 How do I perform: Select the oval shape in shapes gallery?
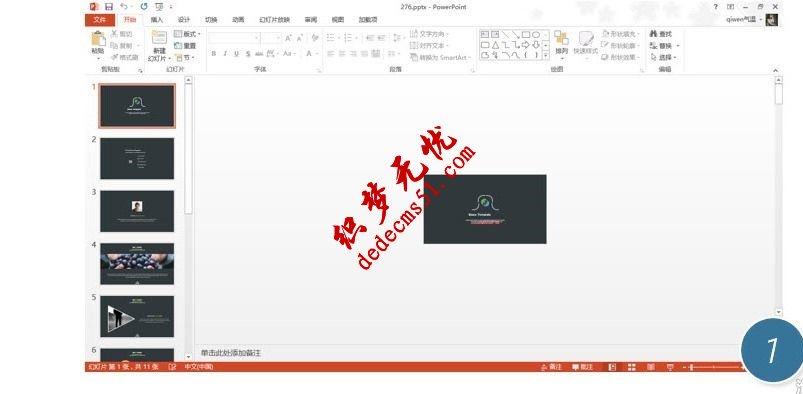(536, 34)
